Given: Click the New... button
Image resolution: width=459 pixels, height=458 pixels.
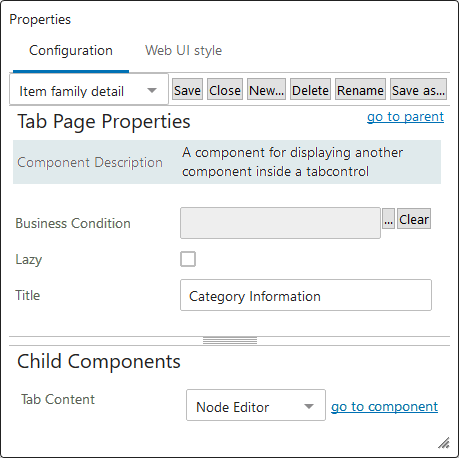Looking at the screenshot, I should 266,89.
